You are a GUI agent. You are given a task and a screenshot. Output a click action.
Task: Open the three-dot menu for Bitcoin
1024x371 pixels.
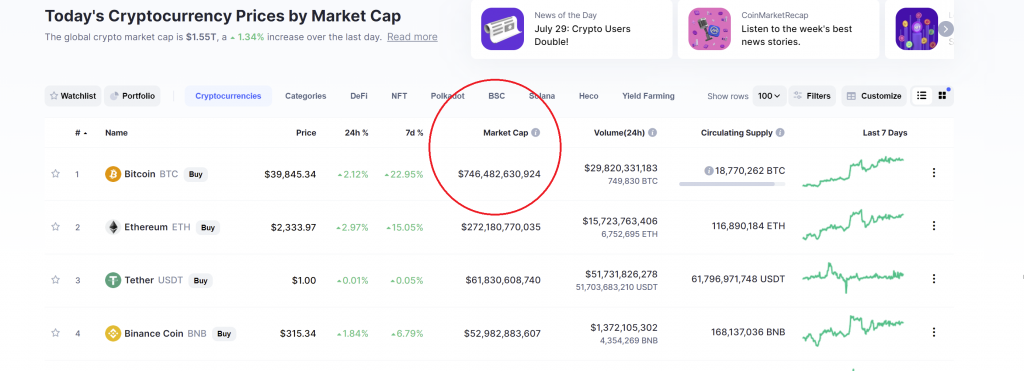[x=934, y=172]
